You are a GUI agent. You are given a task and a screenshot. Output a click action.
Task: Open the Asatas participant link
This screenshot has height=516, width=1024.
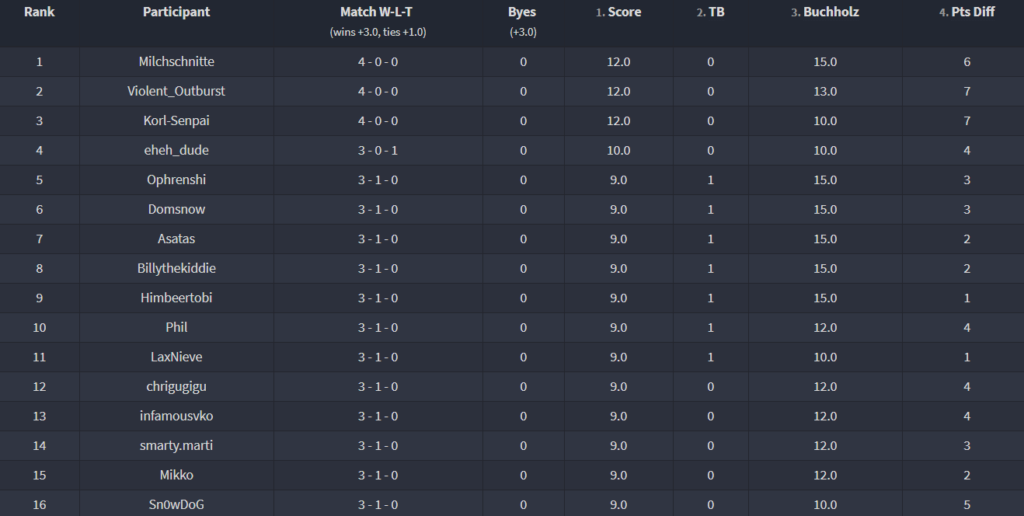click(176, 239)
